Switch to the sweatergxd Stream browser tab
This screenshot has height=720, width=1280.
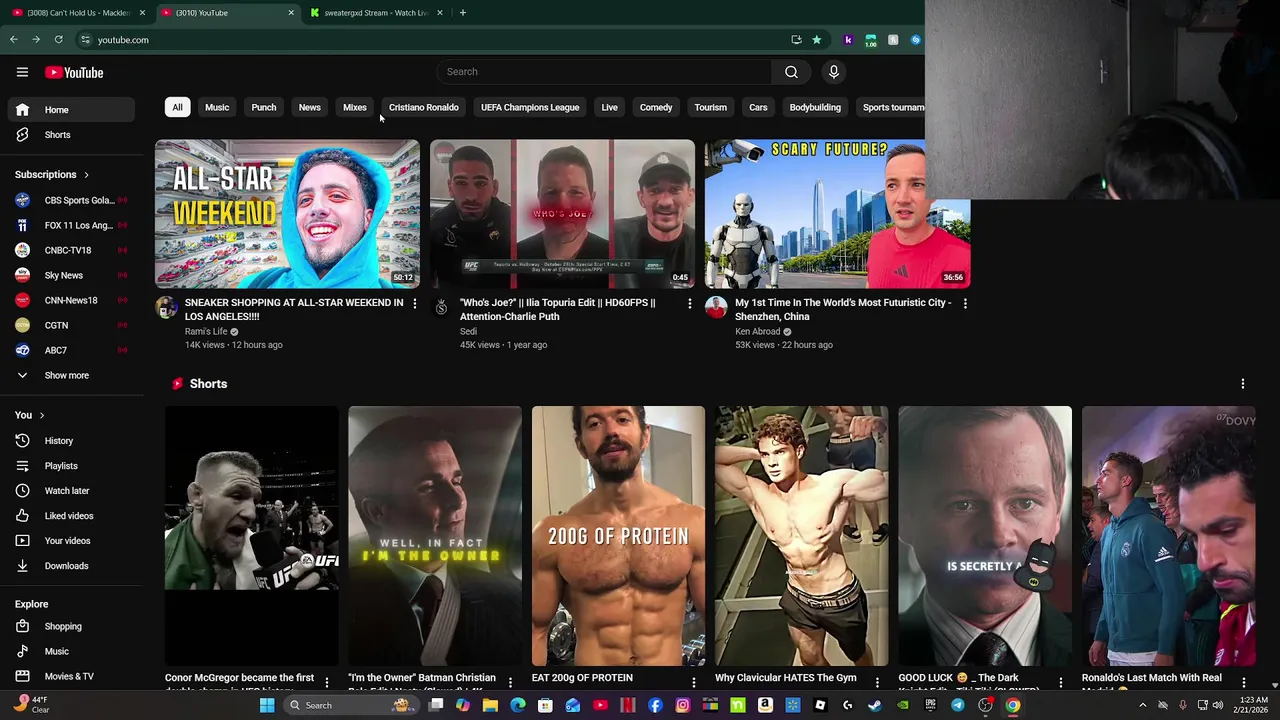376,13
